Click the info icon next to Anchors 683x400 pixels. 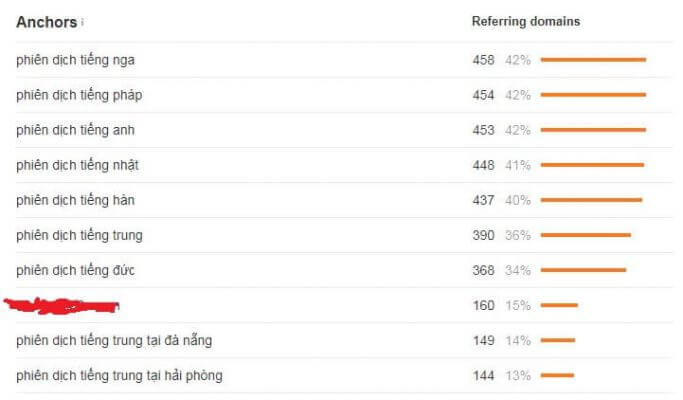[82, 23]
